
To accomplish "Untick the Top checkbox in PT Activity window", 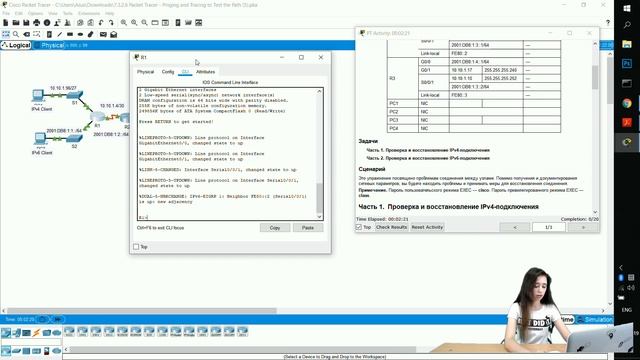I will (359, 227).
